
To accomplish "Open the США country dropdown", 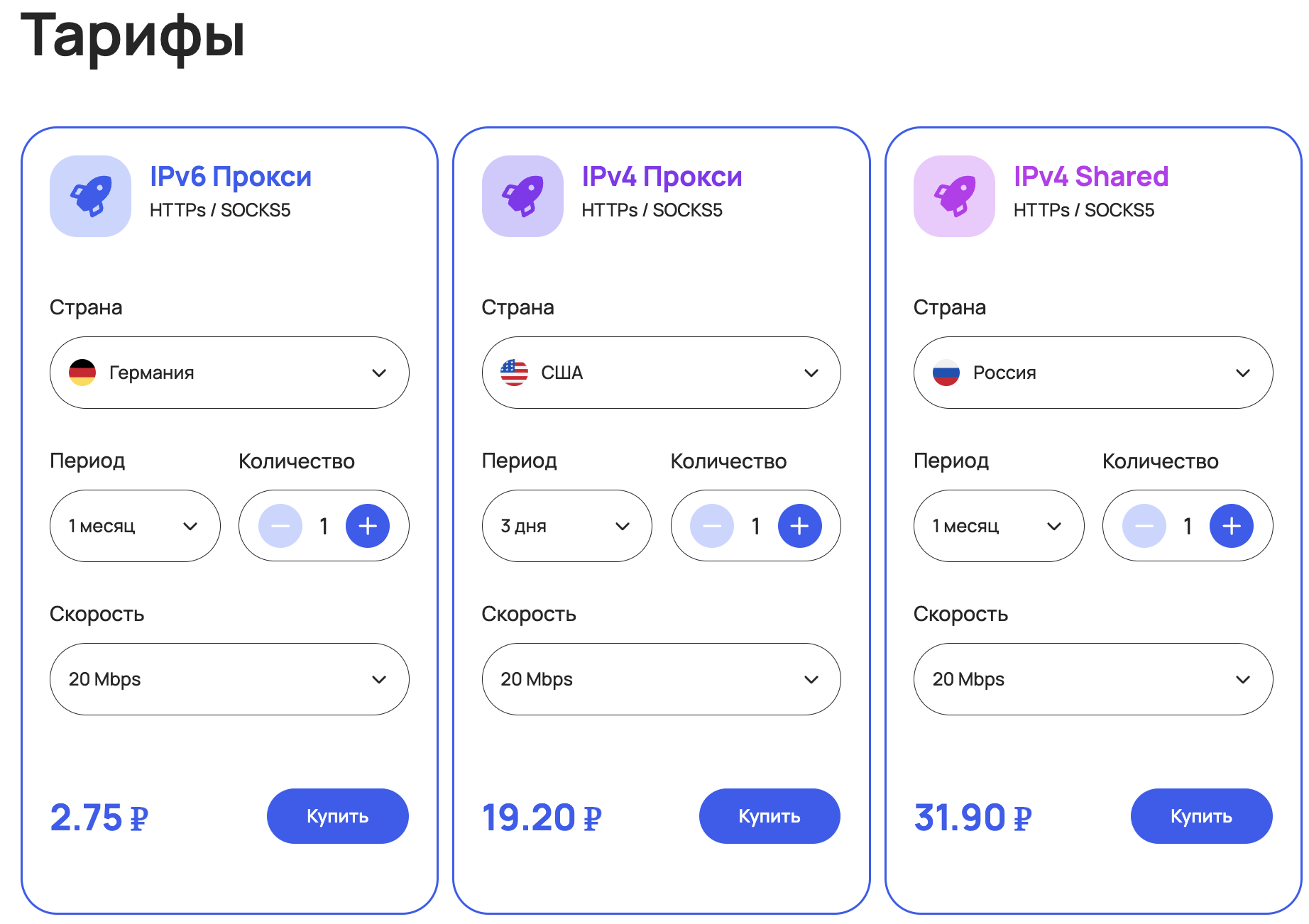I will point(661,373).
